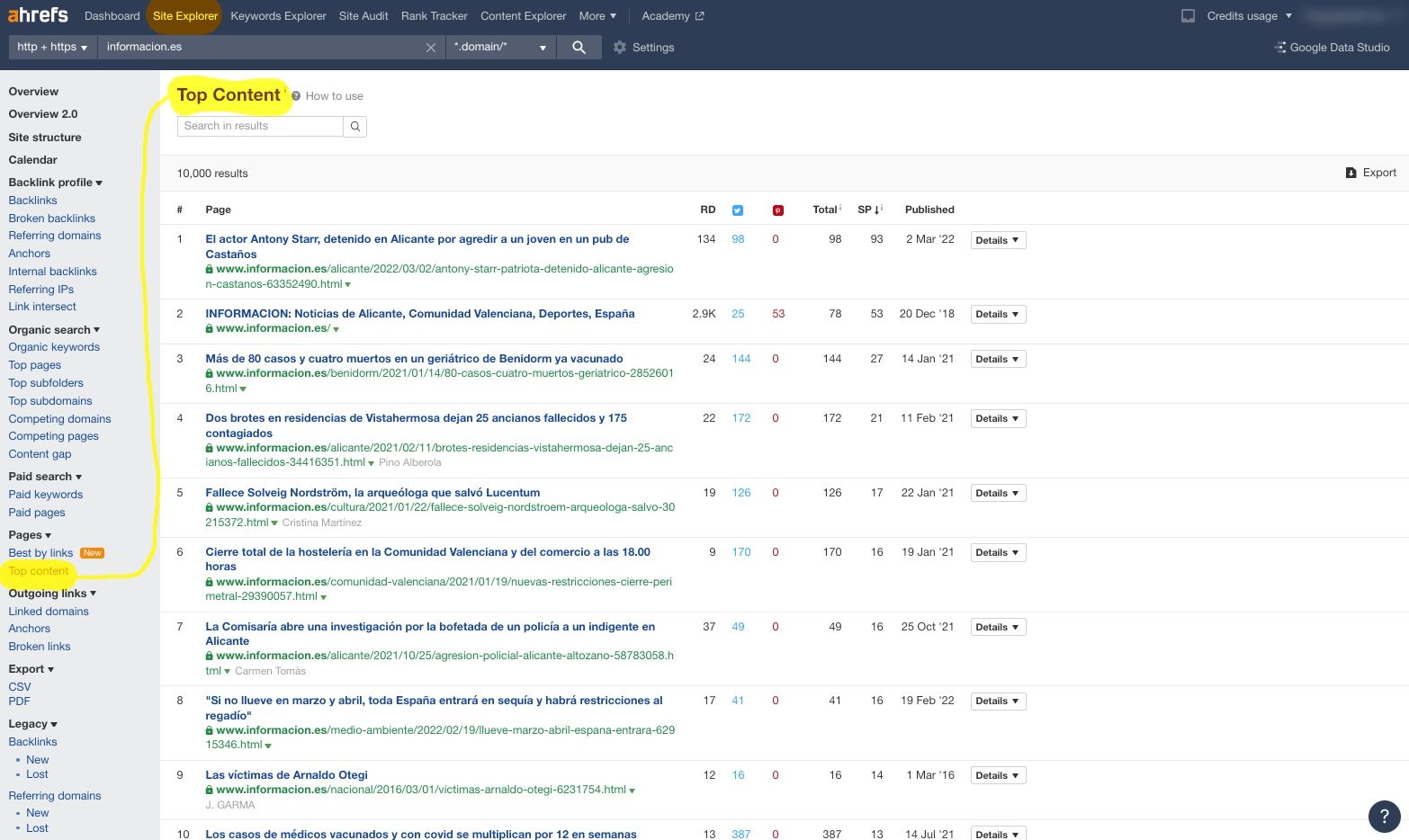Image resolution: width=1409 pixels, height=840 pixels.
Task: Open article Cierre total de la hostelería
Action: [x=427, y=559]
